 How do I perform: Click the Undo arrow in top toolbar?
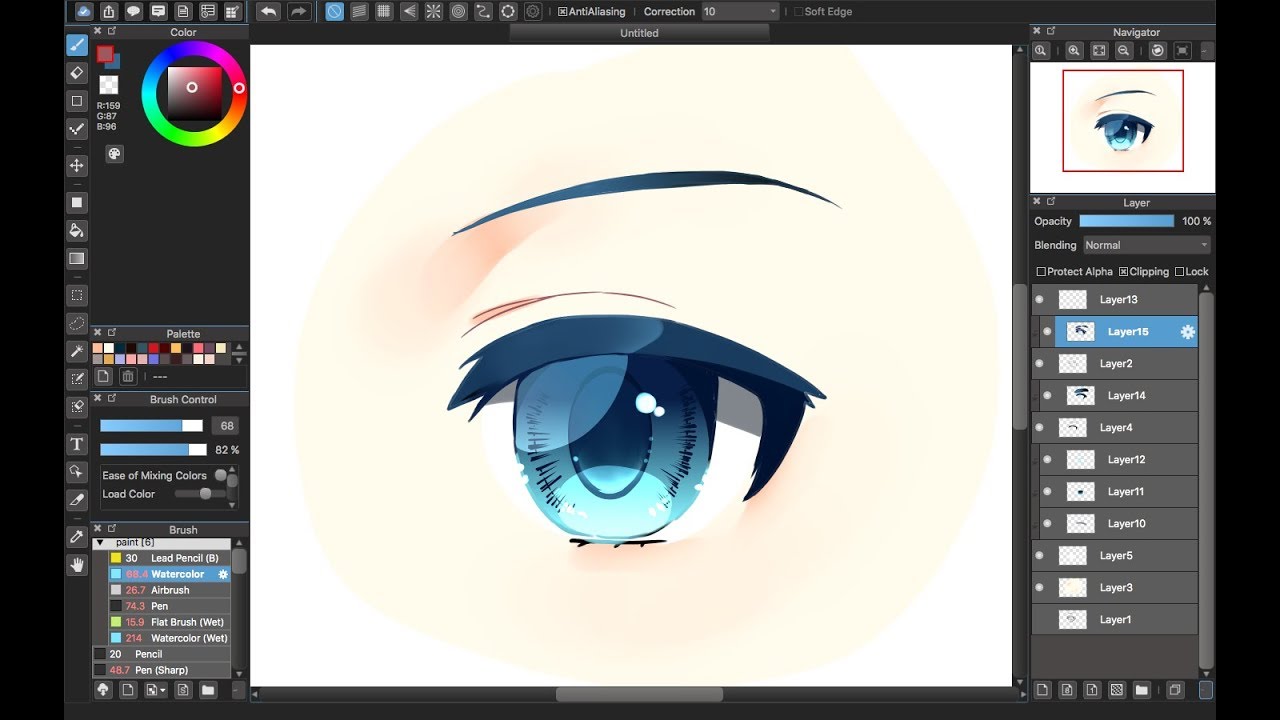point(268,12)
